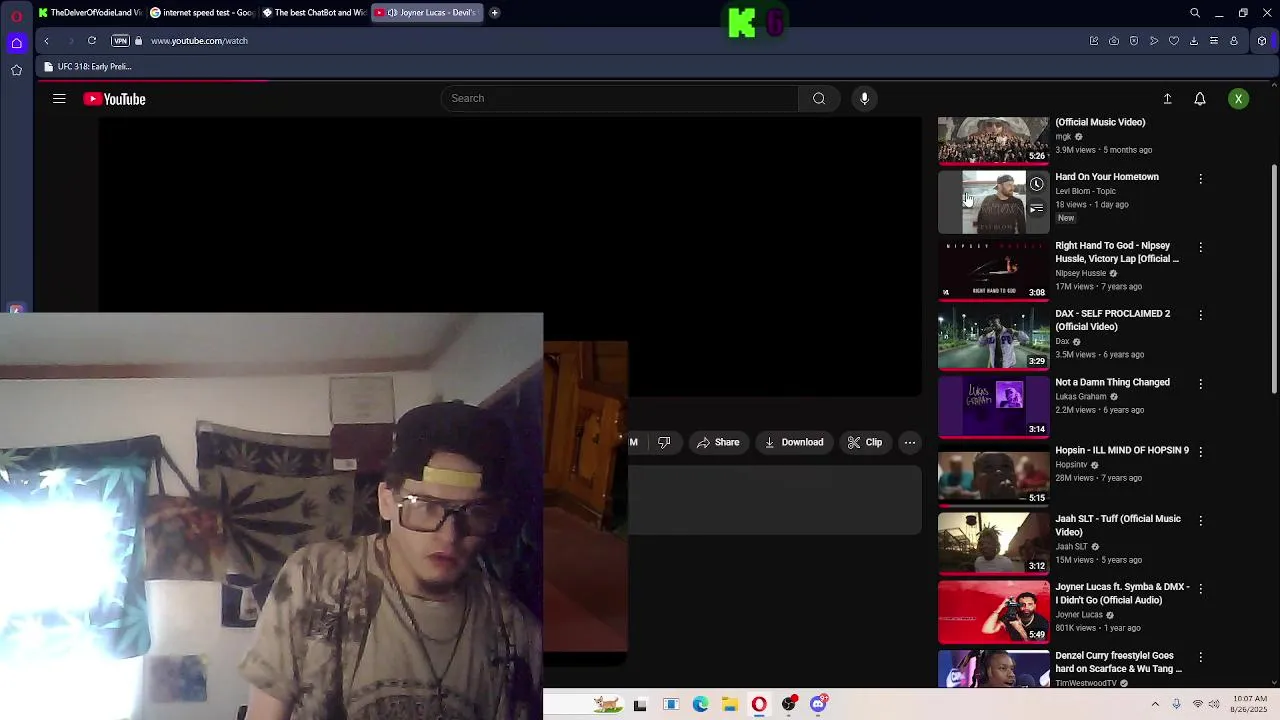Click the YouTube address bar URL
This screenshot has height=720, width=1280.
(199, 41)
